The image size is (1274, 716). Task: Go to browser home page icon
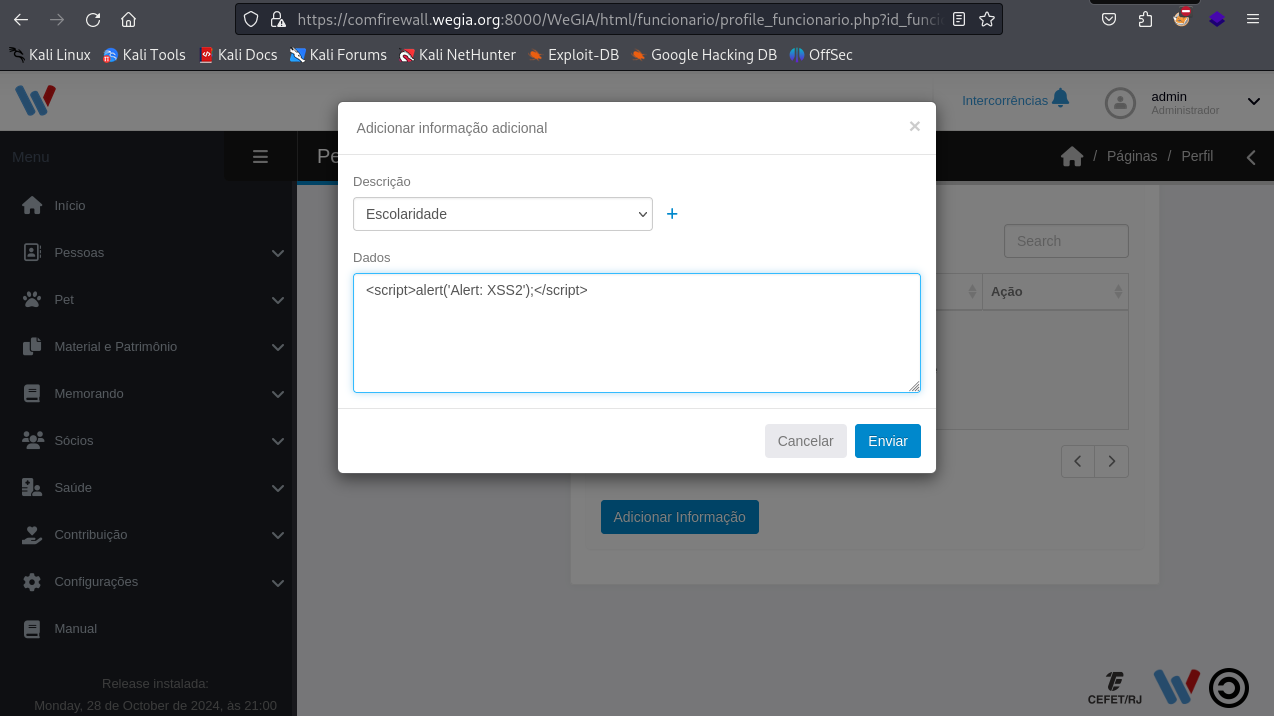[x=128, y=19]
